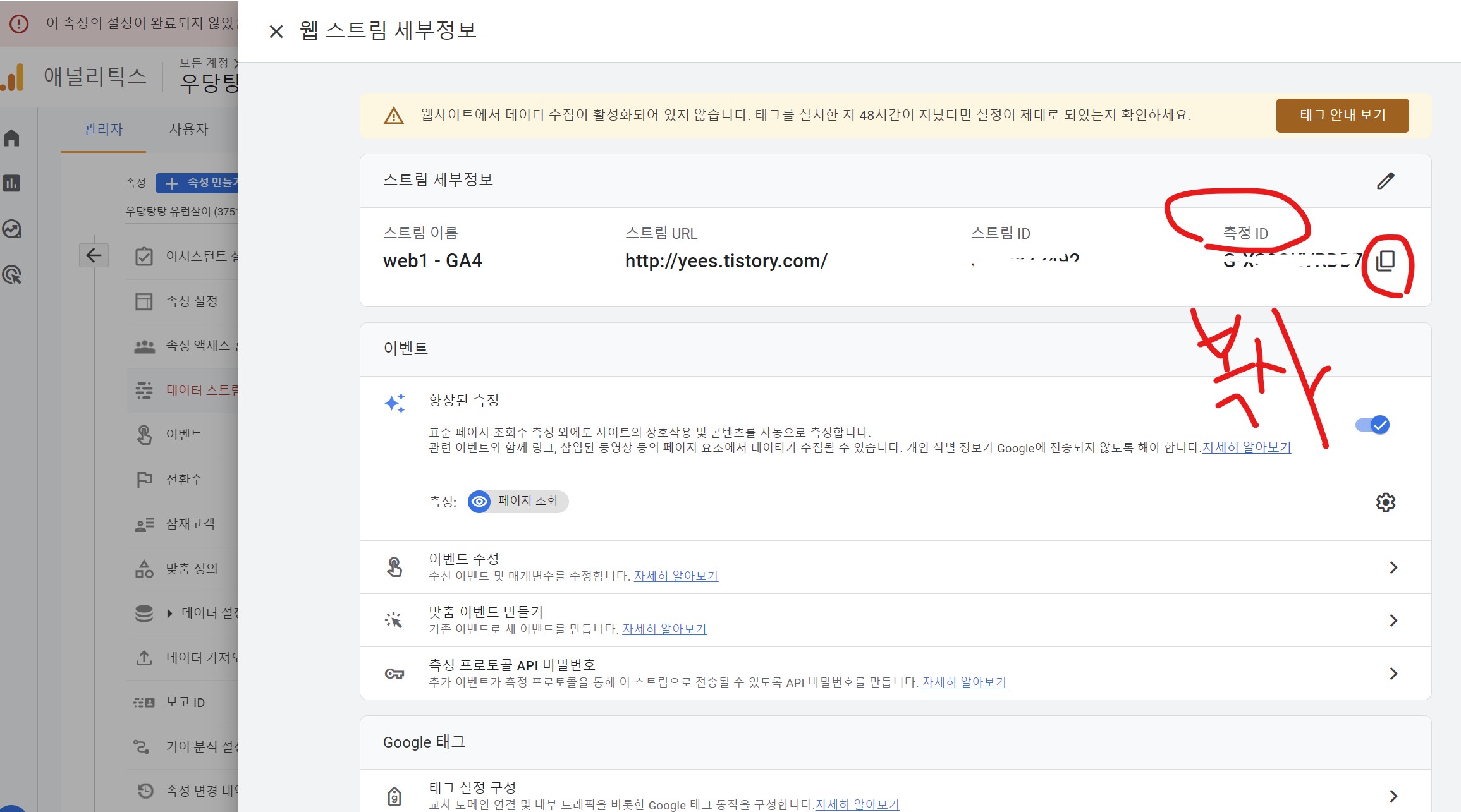
Task: Click the back arrow in admin column
Action: click(x=94, y=255)
